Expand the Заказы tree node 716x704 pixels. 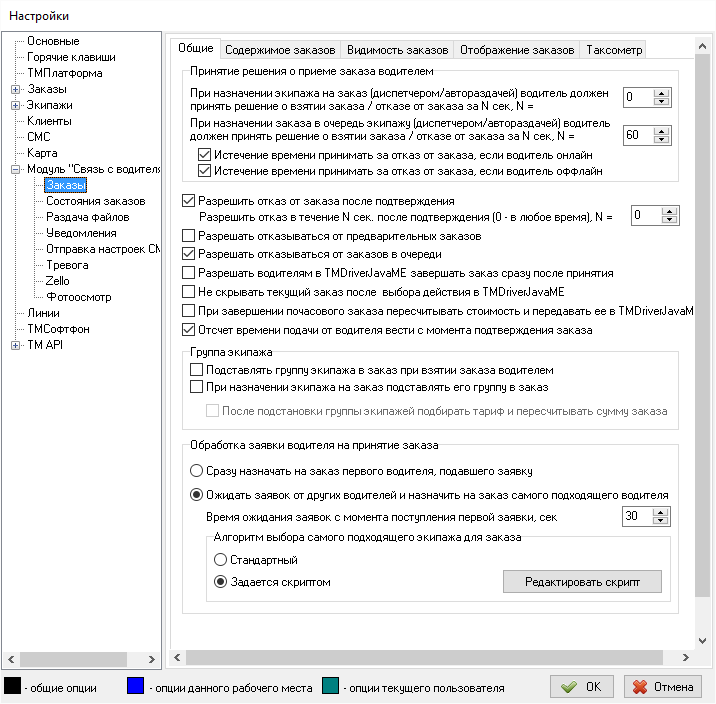click(x=16, y=89)
